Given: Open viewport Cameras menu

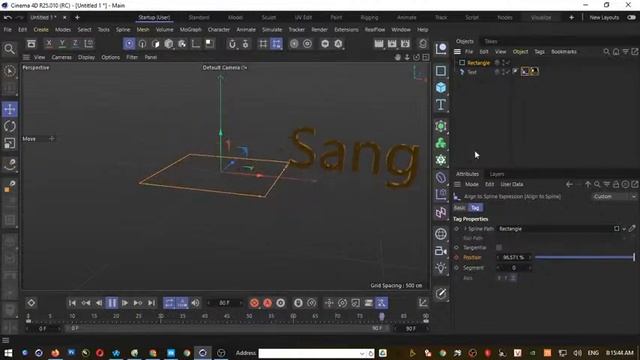Looking at the screenshot, I should [62, 57].
